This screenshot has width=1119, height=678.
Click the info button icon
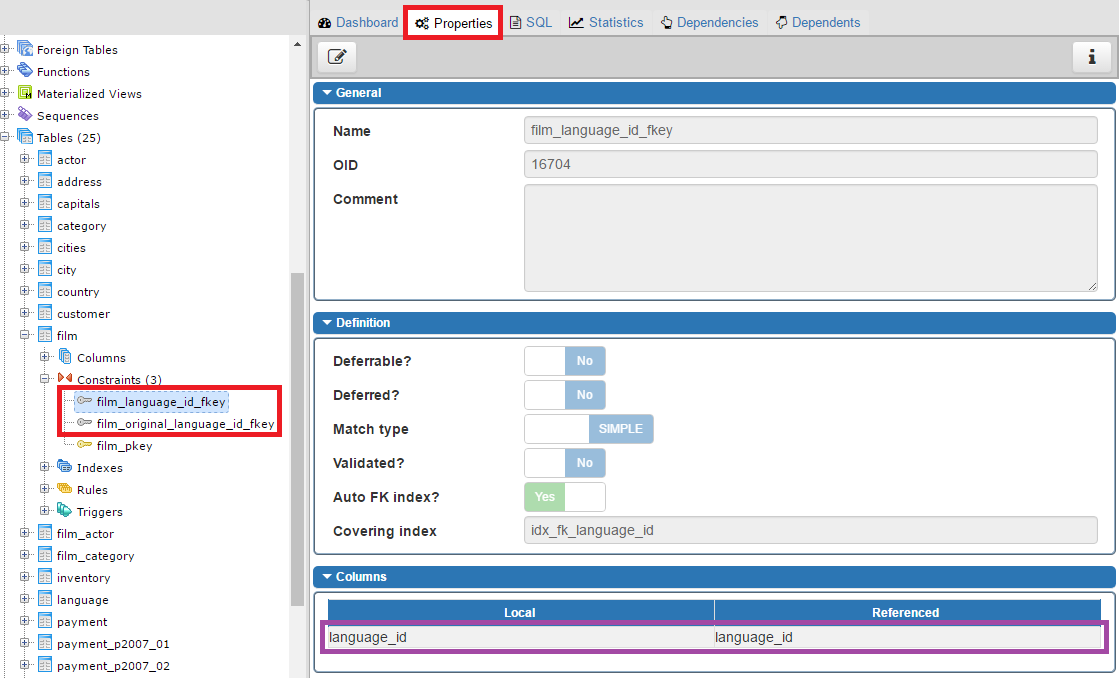[1091, 58]
